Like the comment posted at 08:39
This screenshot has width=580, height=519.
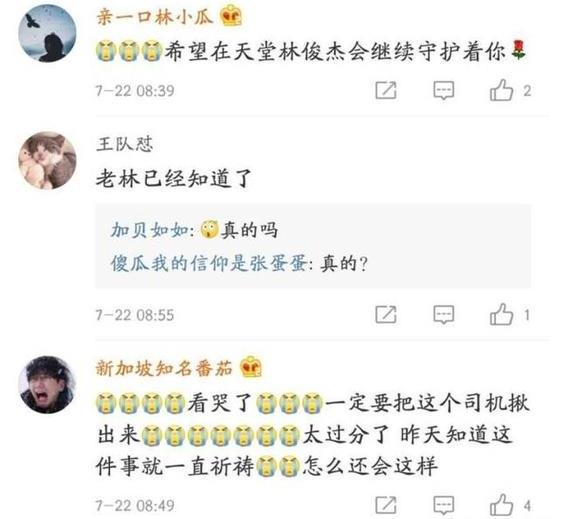coord(502,90)
